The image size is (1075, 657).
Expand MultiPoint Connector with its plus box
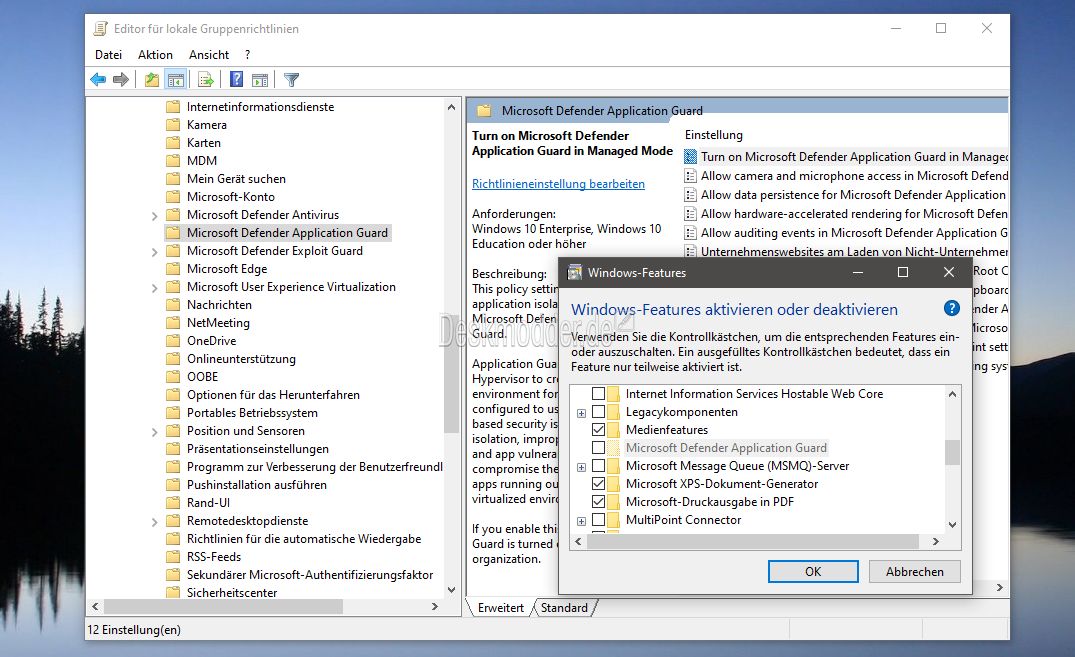(x=581, y=521)
